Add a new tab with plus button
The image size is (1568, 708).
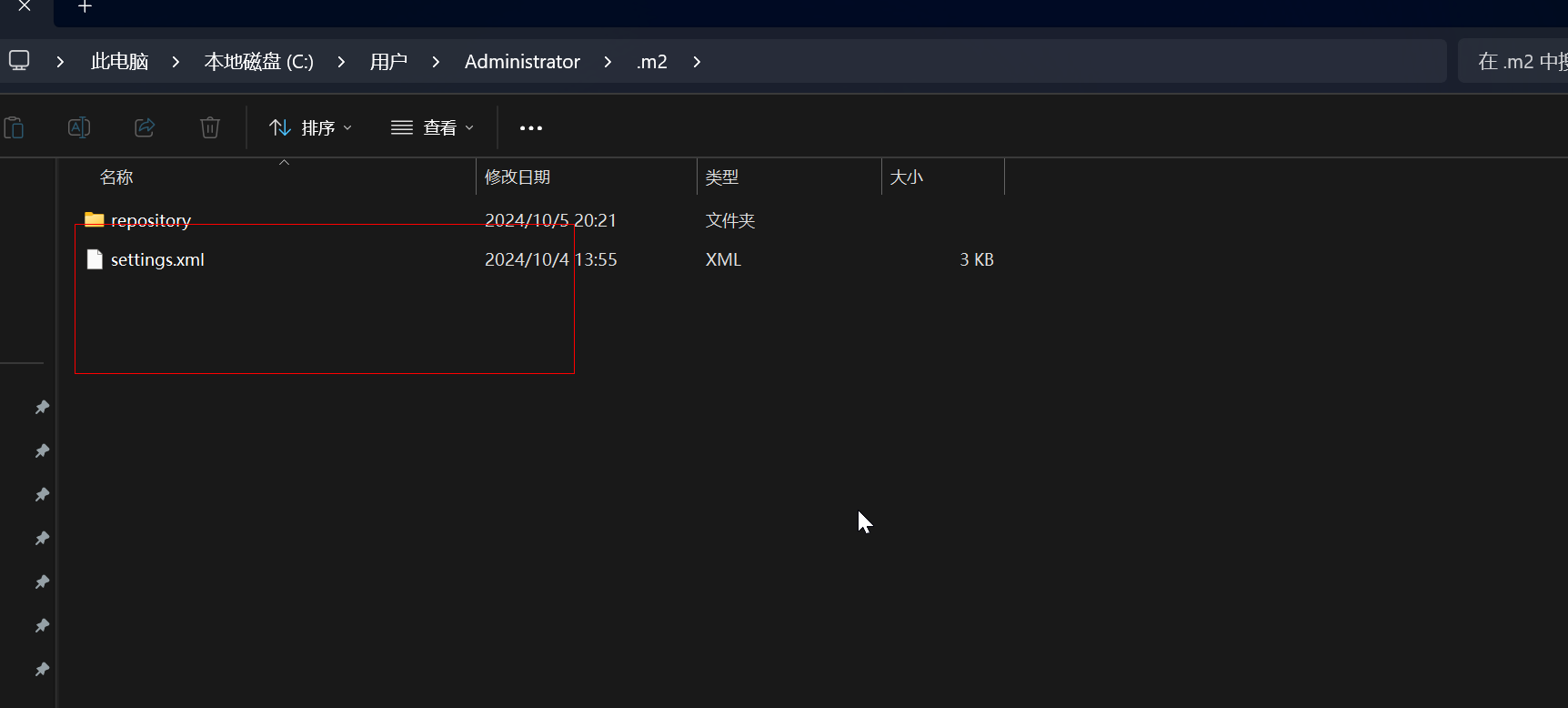tap(85, 6)
